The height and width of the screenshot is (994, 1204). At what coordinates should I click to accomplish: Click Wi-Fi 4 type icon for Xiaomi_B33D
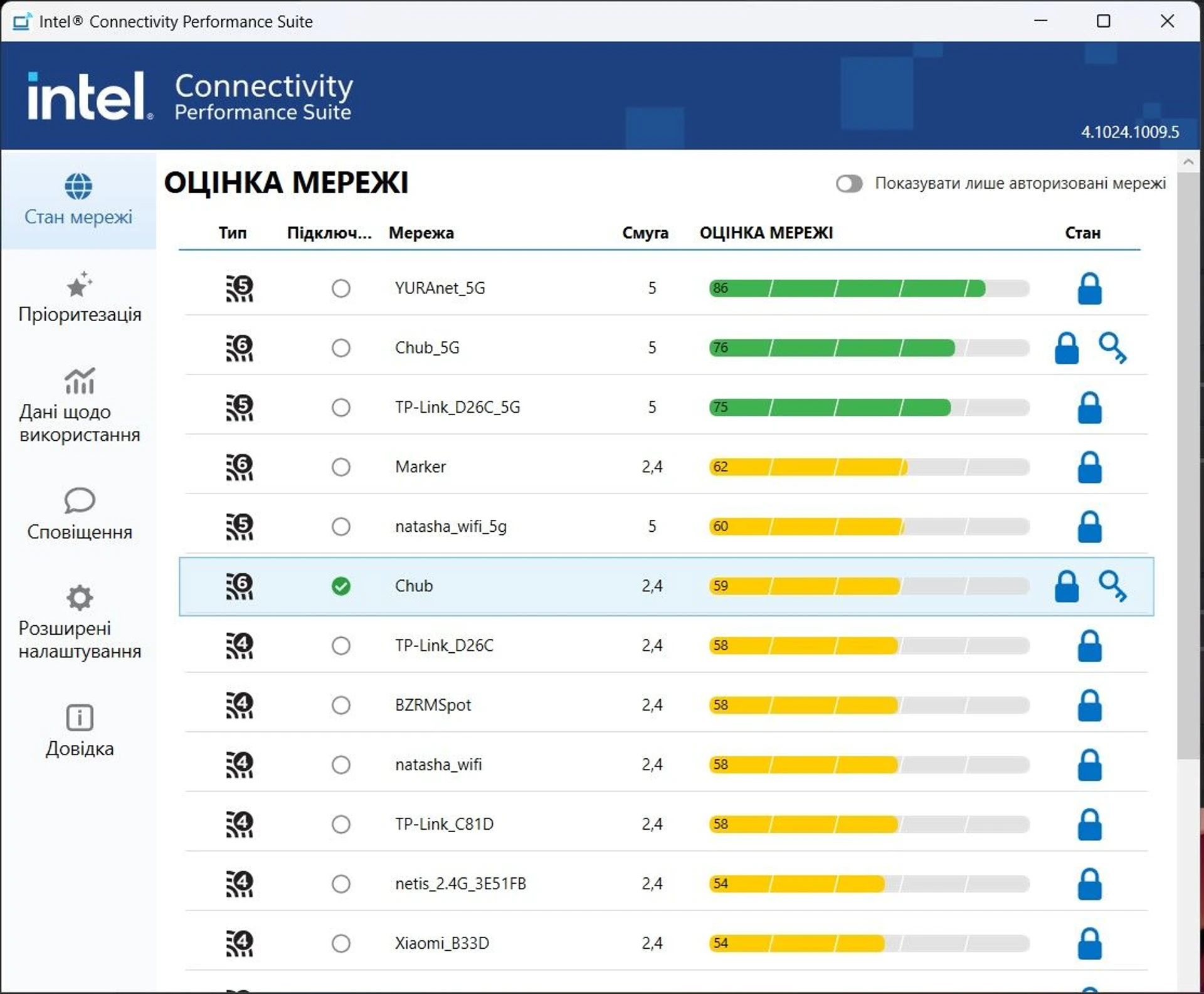(x=240, y=944)
